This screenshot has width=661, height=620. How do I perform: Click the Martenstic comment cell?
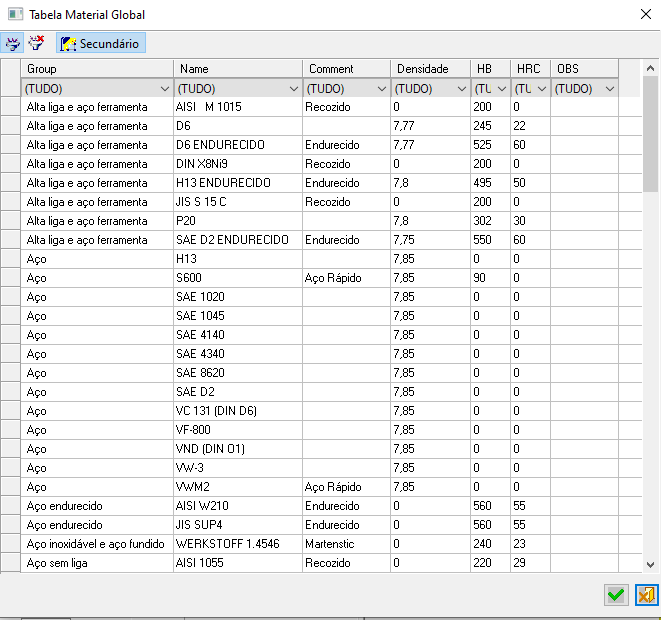coord(347,544)
